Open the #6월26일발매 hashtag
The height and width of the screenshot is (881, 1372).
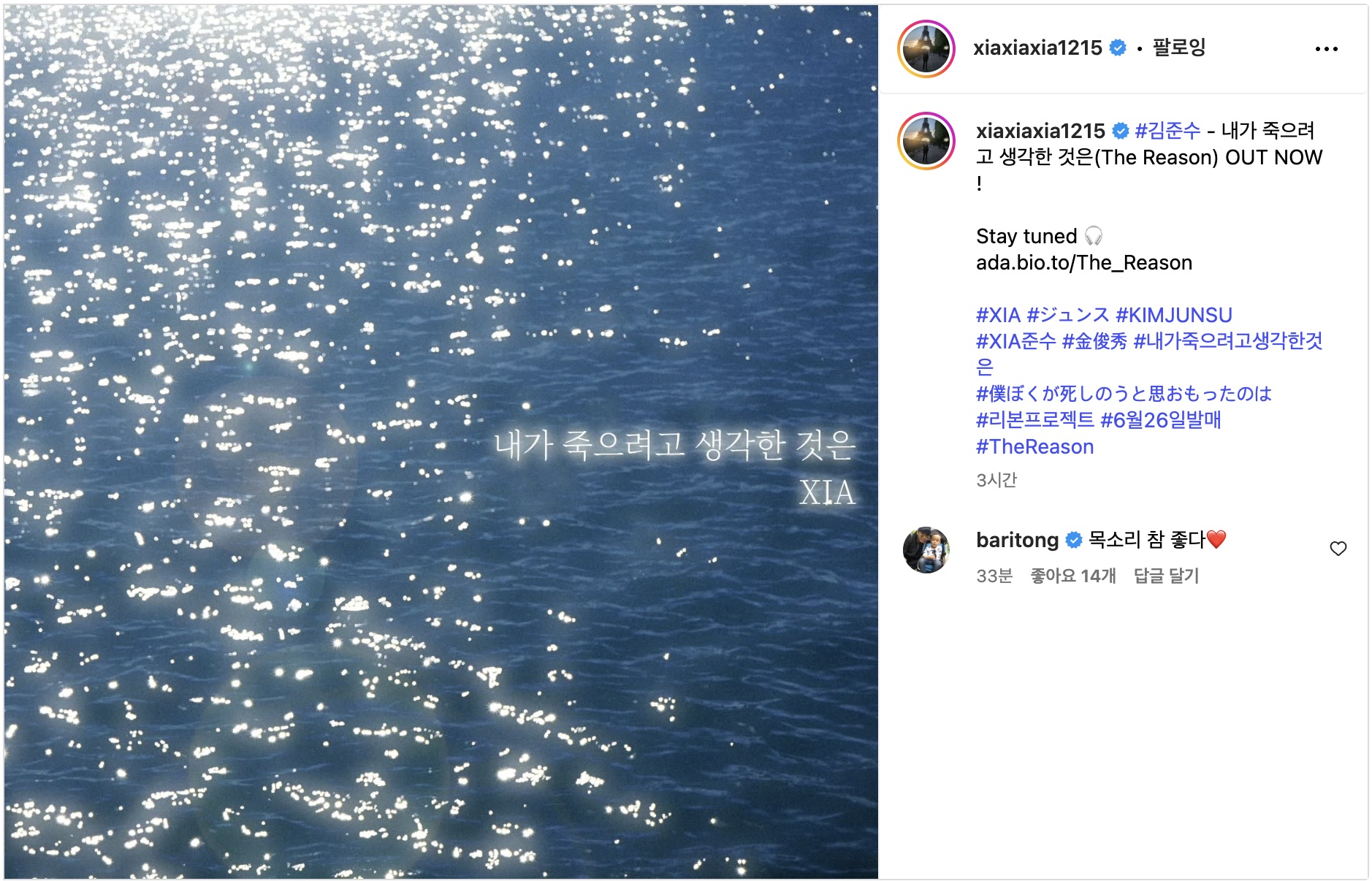coord(1160,420)
